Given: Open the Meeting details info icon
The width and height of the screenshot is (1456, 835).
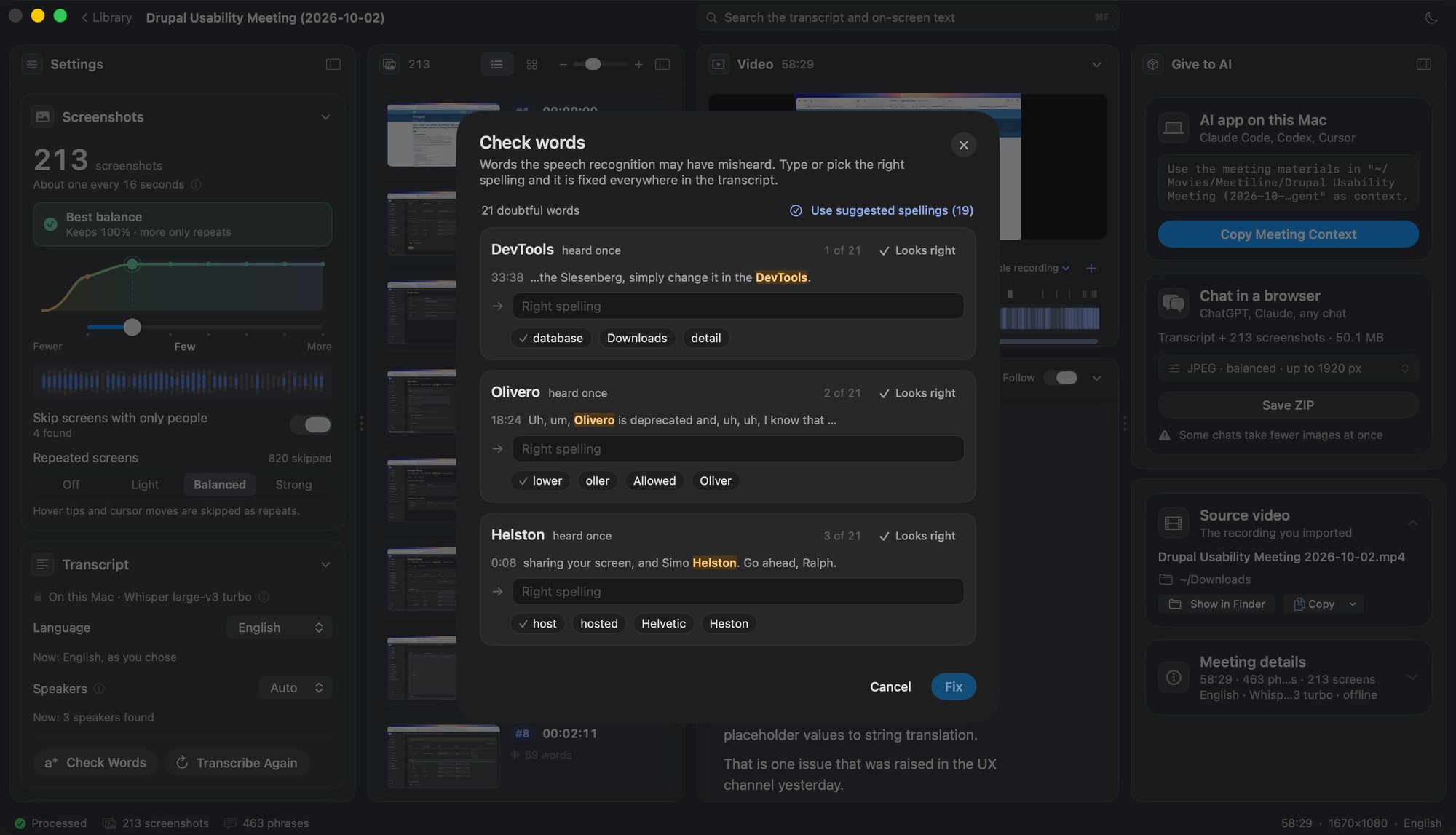Looking at the screenshot, I should (1174, 677).
